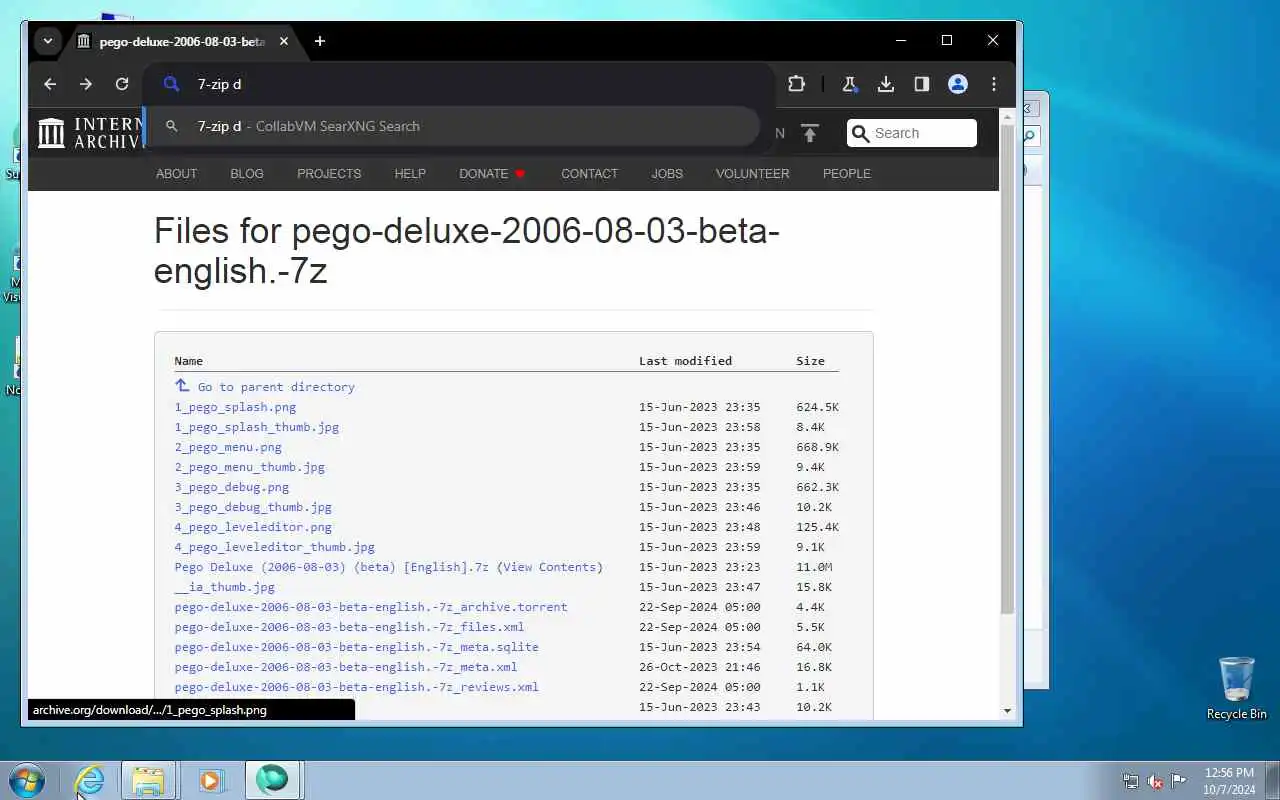Open the VOLUNTEER menu item
This screenshot has width=1280, height=800.
752,174
